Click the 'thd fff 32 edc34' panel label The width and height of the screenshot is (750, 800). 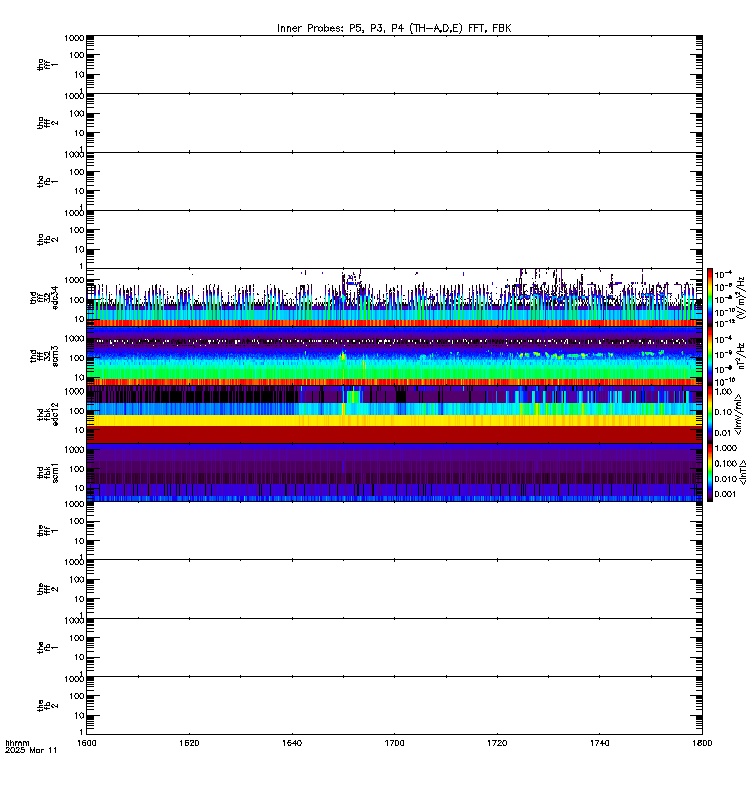point(44,297)
